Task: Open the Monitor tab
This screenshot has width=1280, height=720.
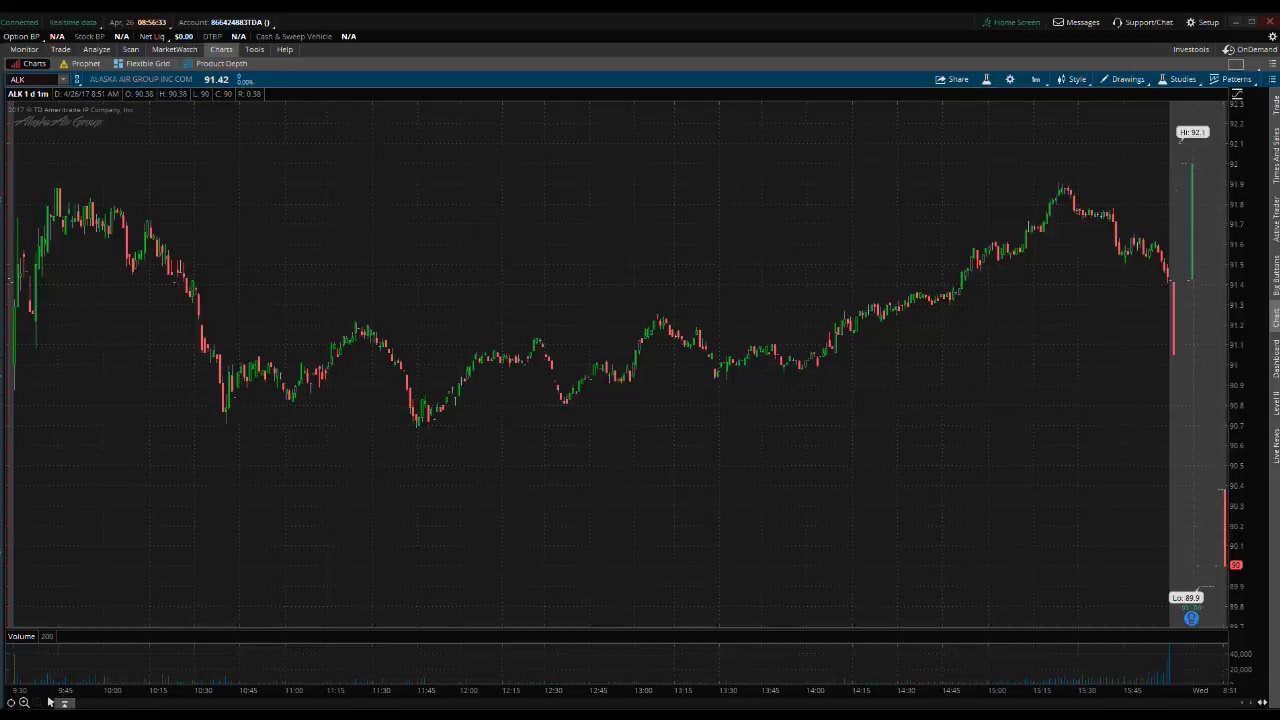Action: click(x=24, y=49)
